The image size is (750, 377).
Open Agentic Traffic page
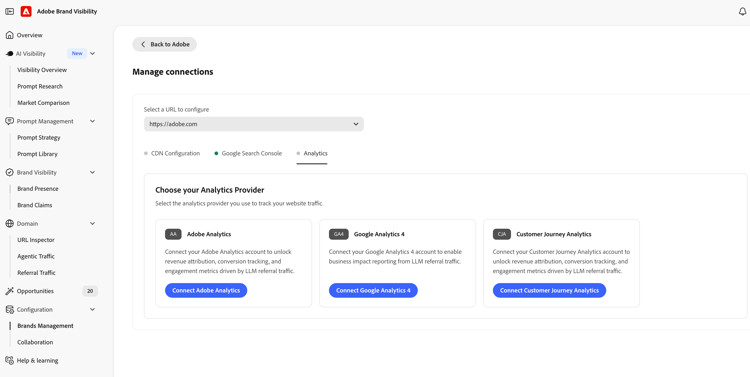36,256
